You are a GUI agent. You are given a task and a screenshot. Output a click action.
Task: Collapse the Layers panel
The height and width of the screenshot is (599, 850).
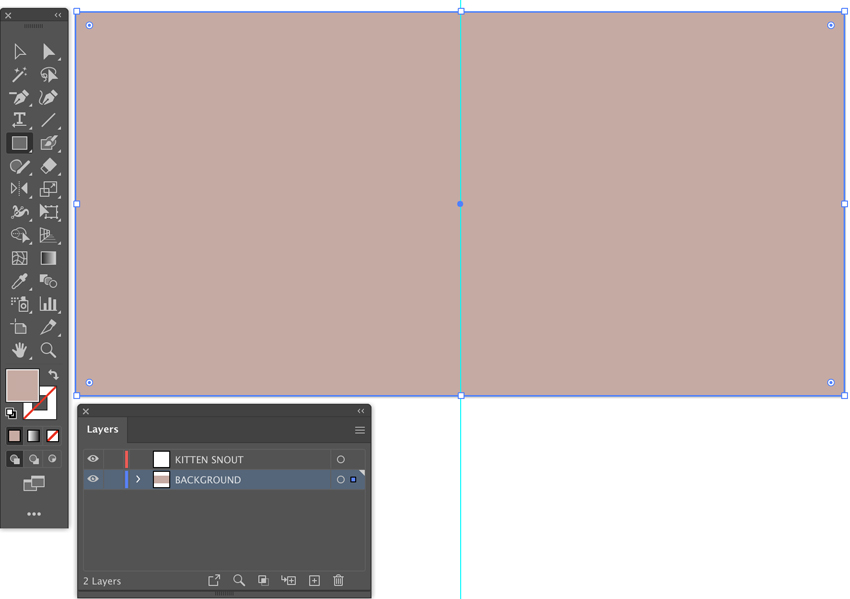tap(361, 411)
